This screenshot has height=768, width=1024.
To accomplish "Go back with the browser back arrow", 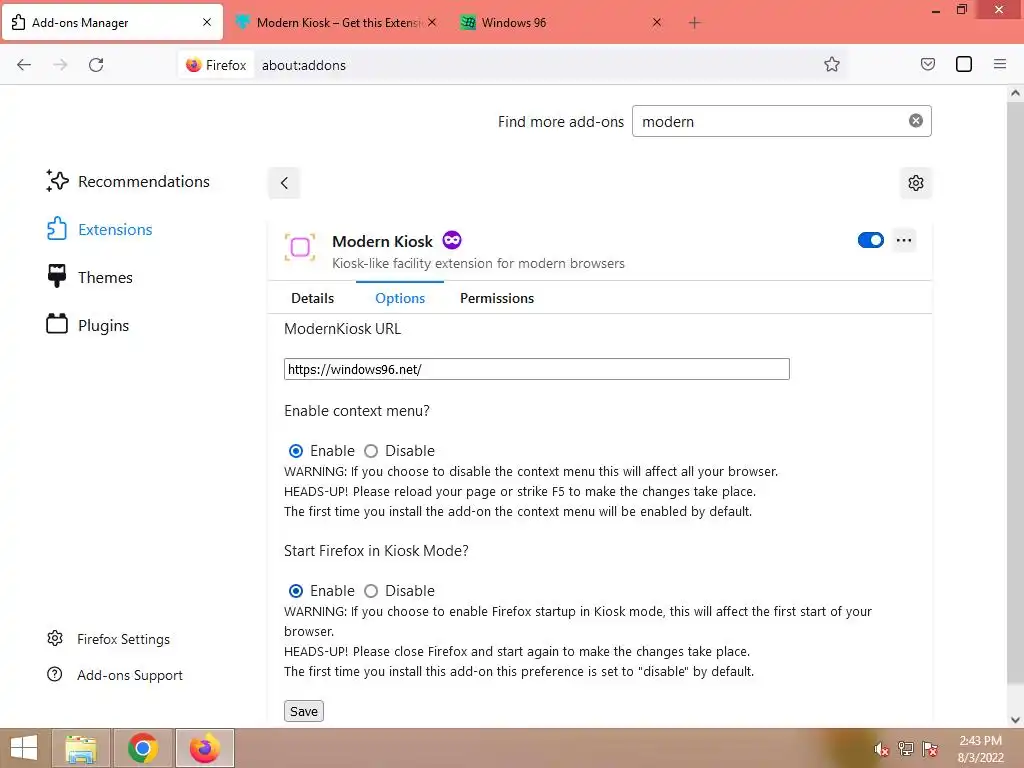I will [24, 65].
